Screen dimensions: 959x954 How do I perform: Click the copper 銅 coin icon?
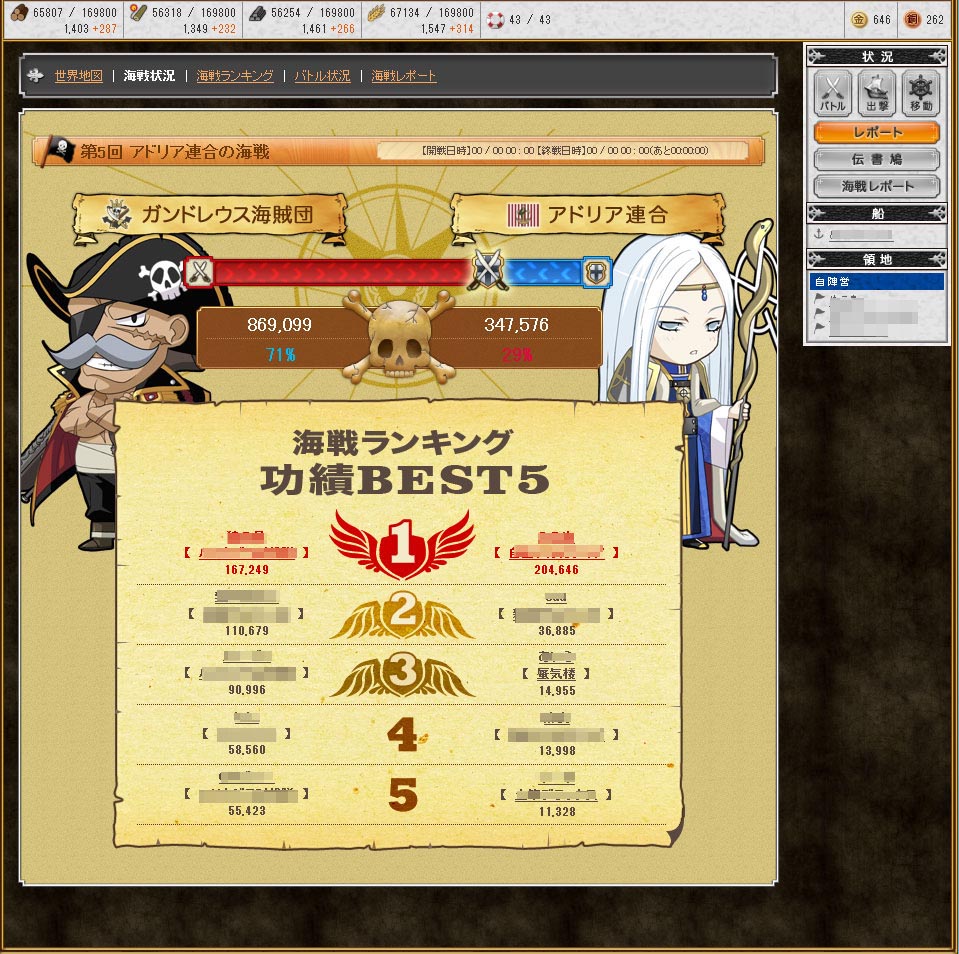(x=912, y=20)
